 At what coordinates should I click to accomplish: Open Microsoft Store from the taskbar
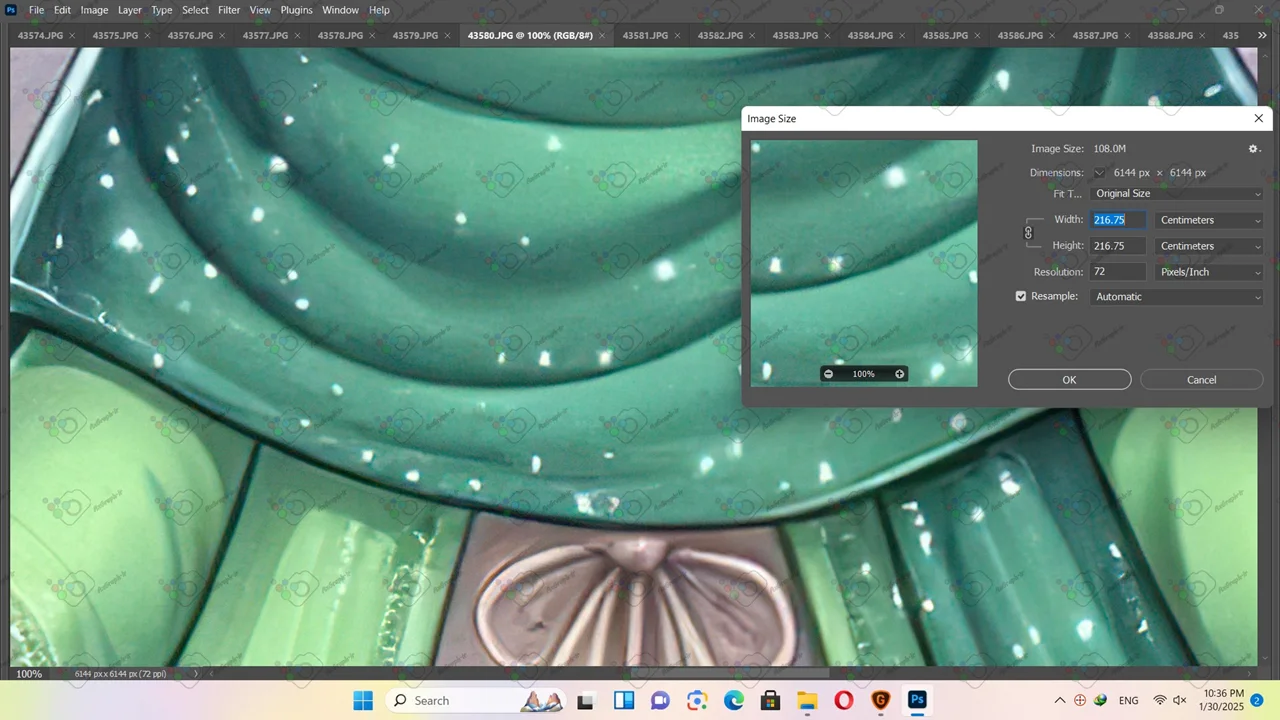pos(770,700)
